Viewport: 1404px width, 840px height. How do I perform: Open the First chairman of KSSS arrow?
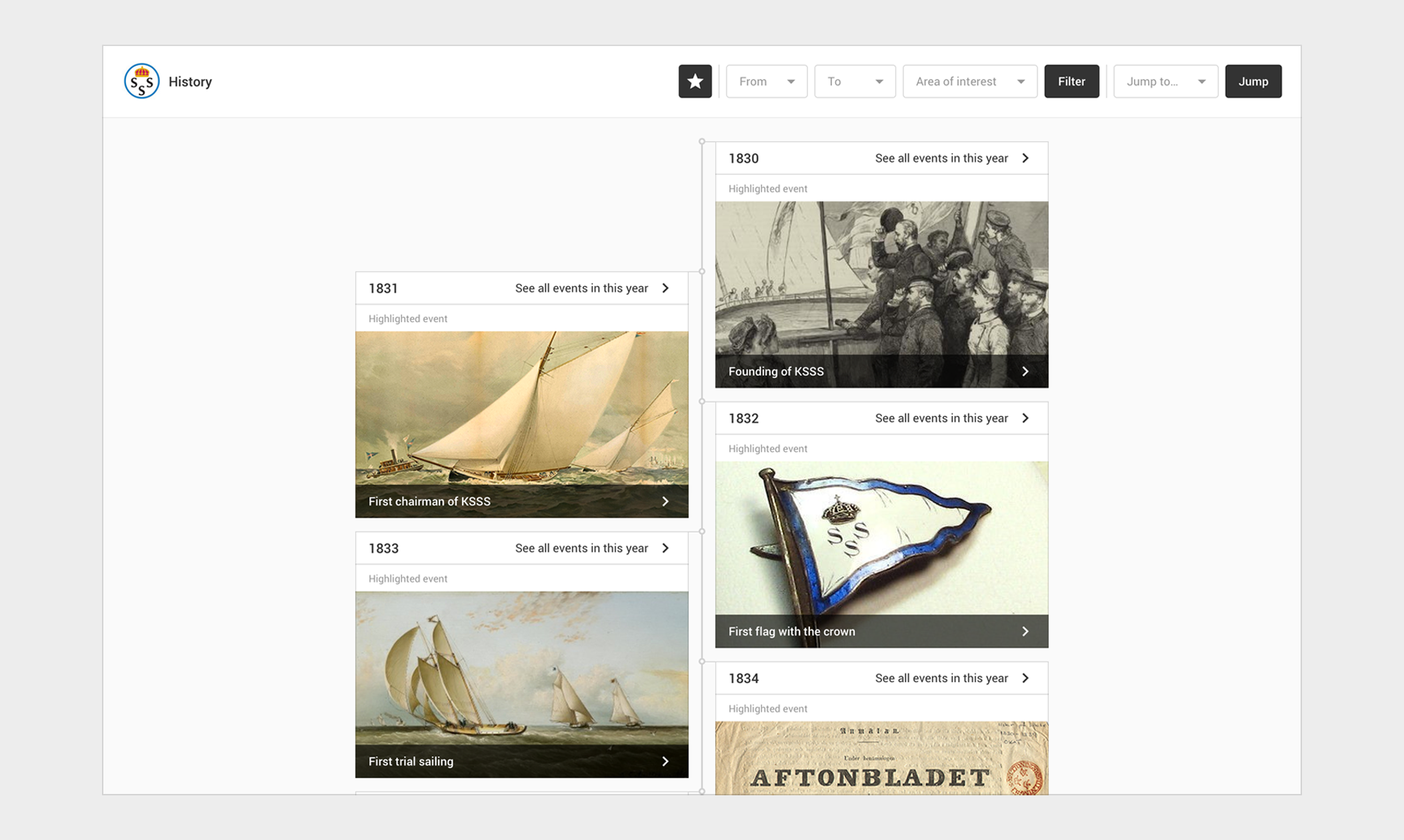(x=665, y=501)
